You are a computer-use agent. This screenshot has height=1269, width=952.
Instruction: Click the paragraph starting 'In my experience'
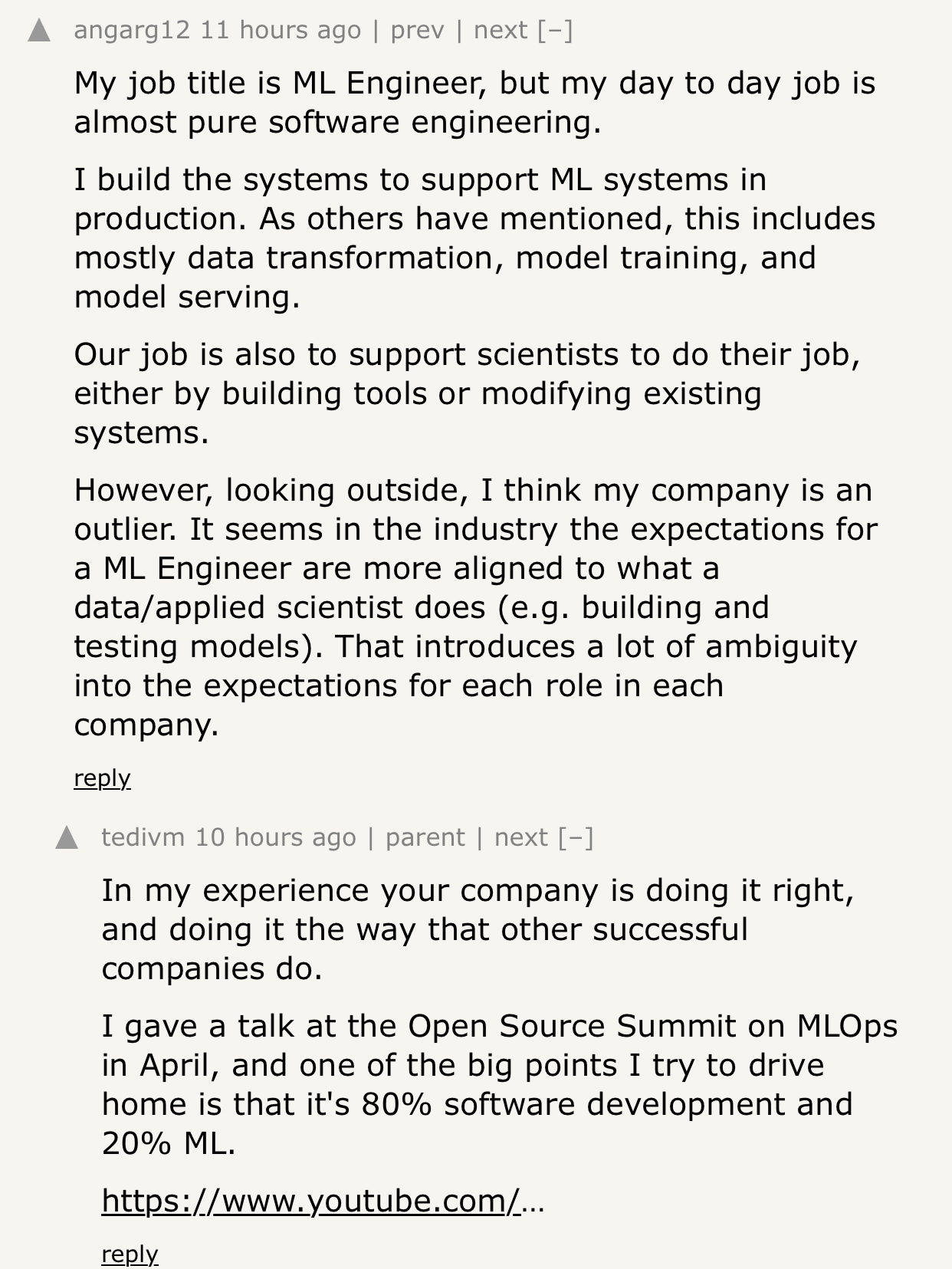tap(477, 929)
